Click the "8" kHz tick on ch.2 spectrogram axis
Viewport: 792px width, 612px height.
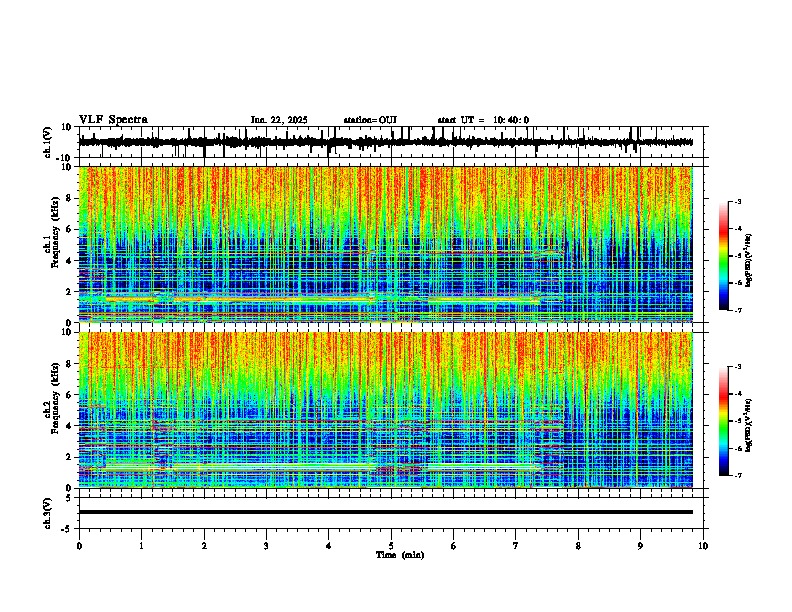pos(70,364)
